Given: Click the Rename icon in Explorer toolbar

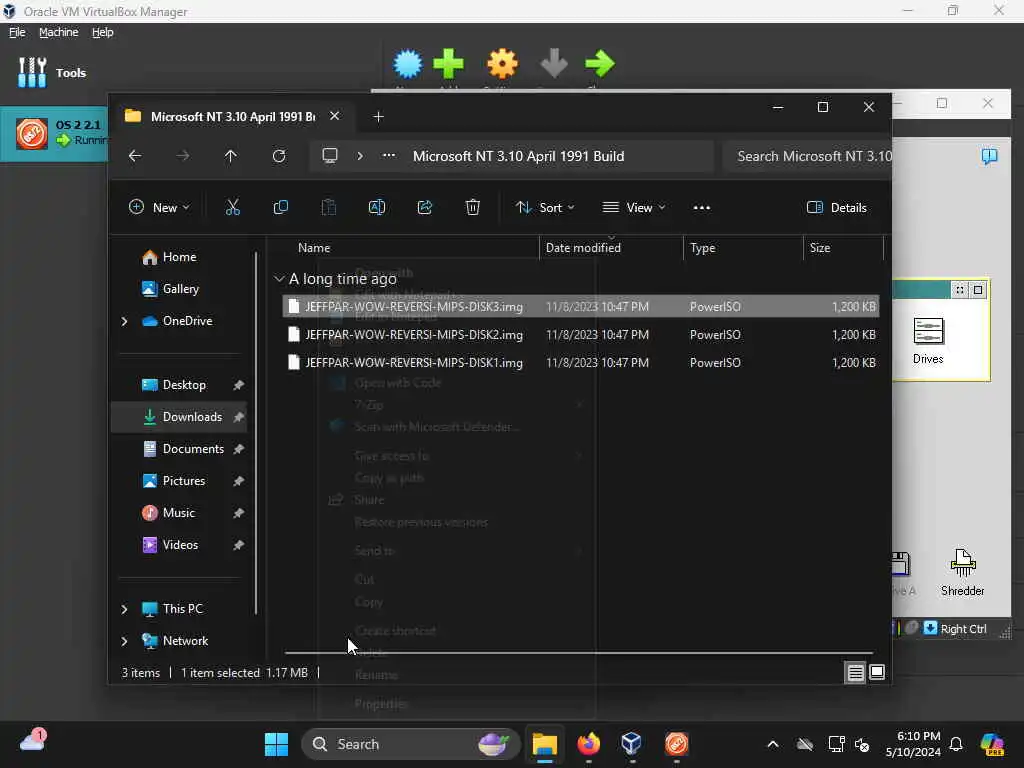Looking at the screenshot, I should (x=377, y=208).
